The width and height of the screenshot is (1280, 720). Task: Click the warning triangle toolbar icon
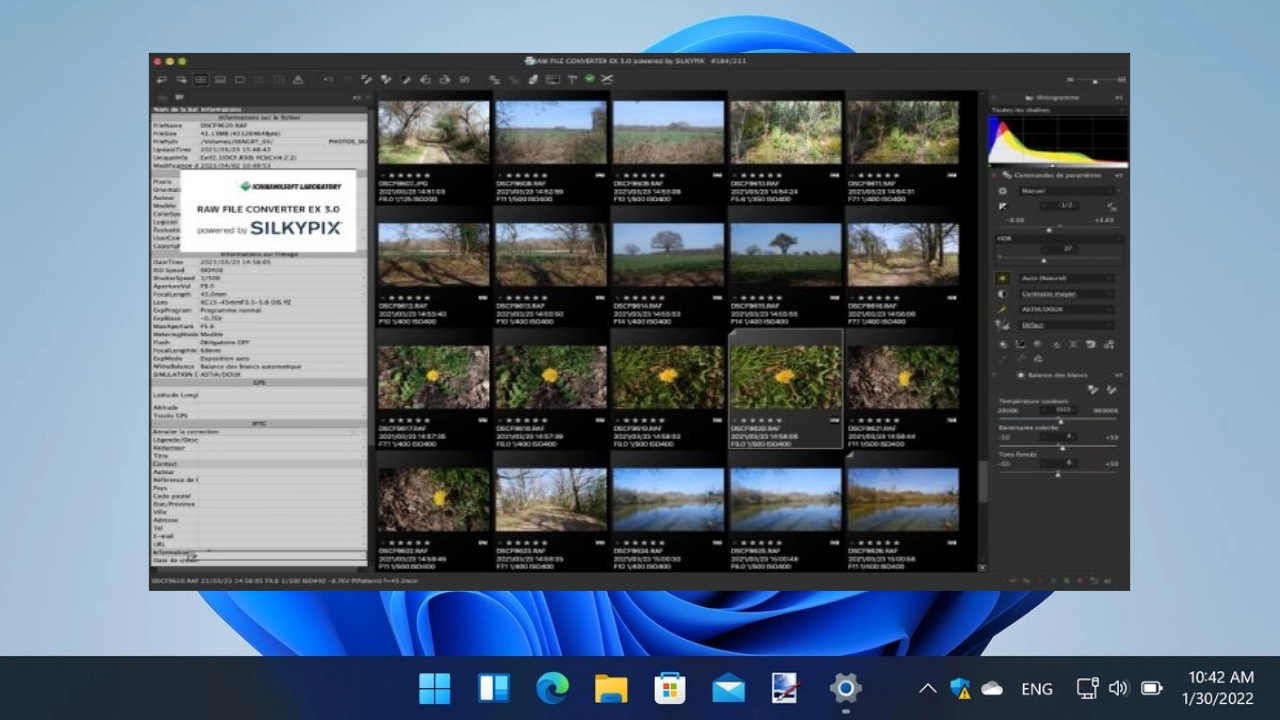click(x=298, y=79)
